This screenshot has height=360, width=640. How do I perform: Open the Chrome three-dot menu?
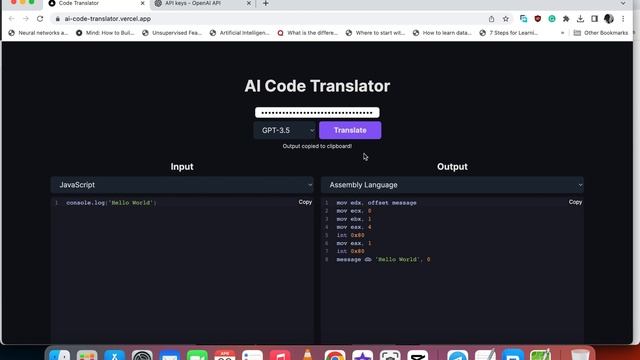coord(623,19)
